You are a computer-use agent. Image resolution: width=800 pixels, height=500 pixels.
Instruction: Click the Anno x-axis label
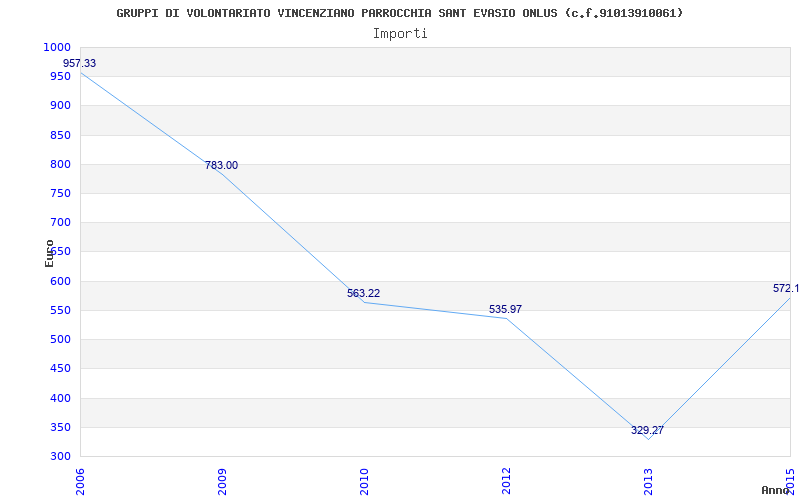click(775, 490)
